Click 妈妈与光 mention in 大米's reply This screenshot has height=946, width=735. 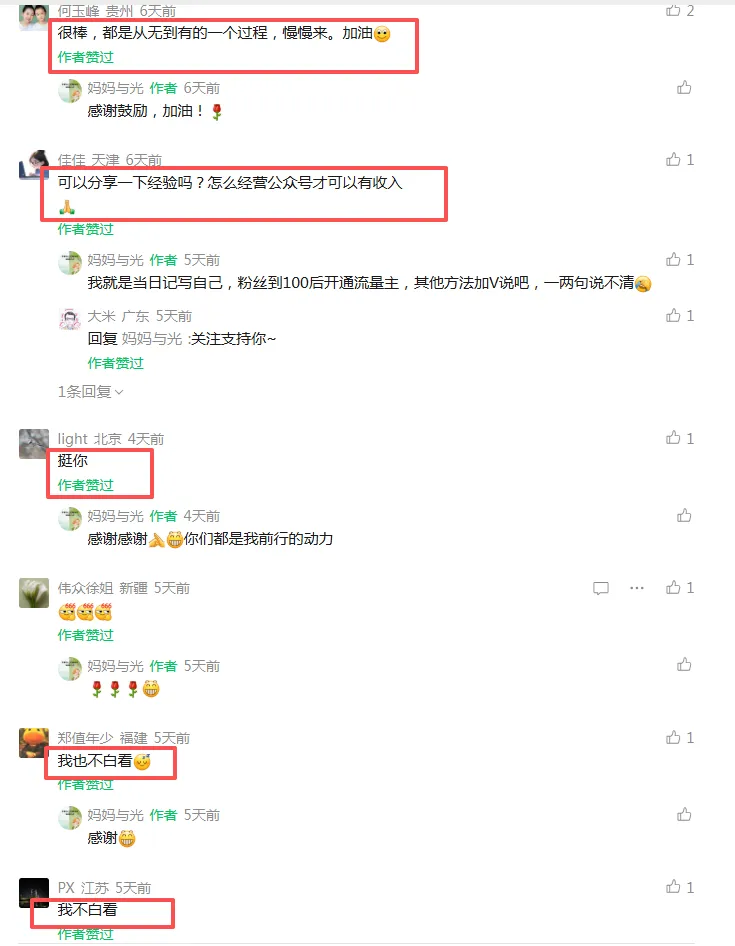point(152,339)
